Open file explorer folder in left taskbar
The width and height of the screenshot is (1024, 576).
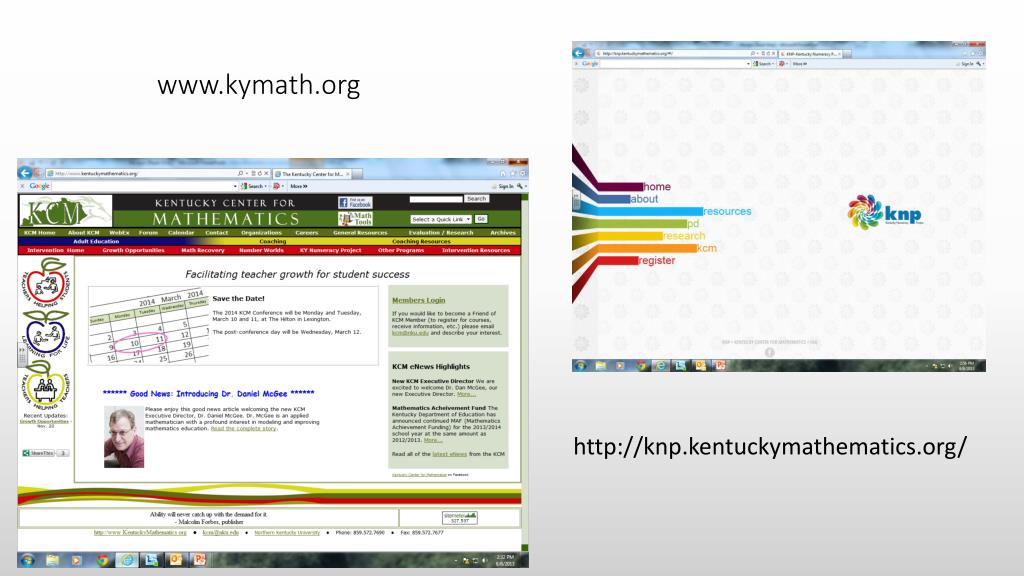52,560
